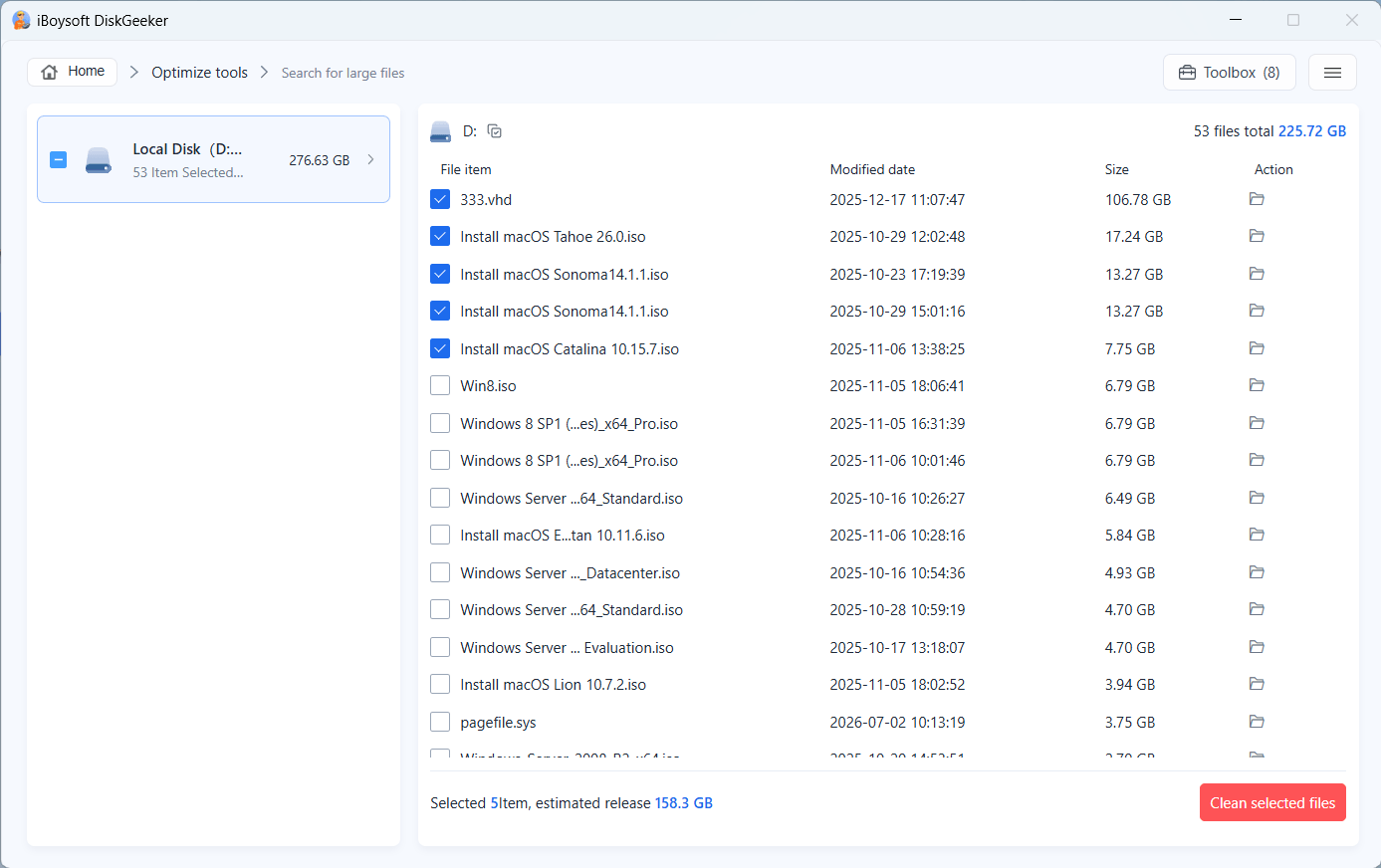Sort by Modified date column header
This screenshot has width=1381, height=868.
coord(872,169)
